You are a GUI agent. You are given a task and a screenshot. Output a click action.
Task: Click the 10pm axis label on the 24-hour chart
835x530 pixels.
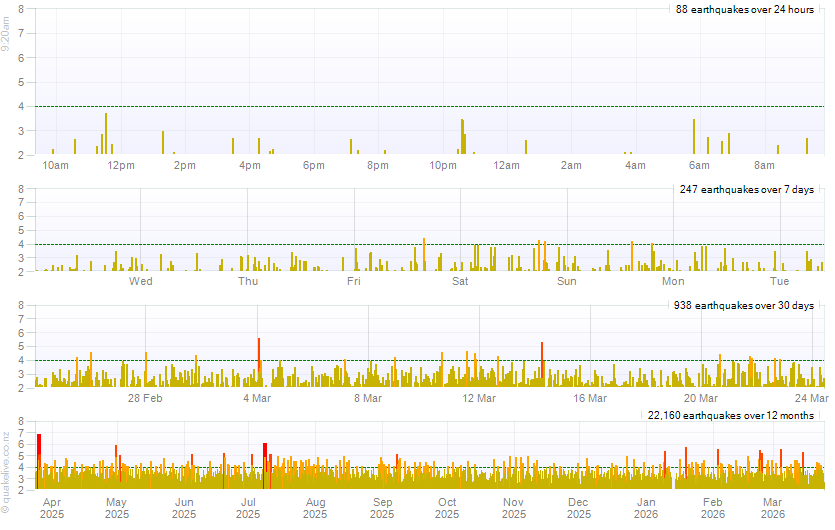[443, 165]
